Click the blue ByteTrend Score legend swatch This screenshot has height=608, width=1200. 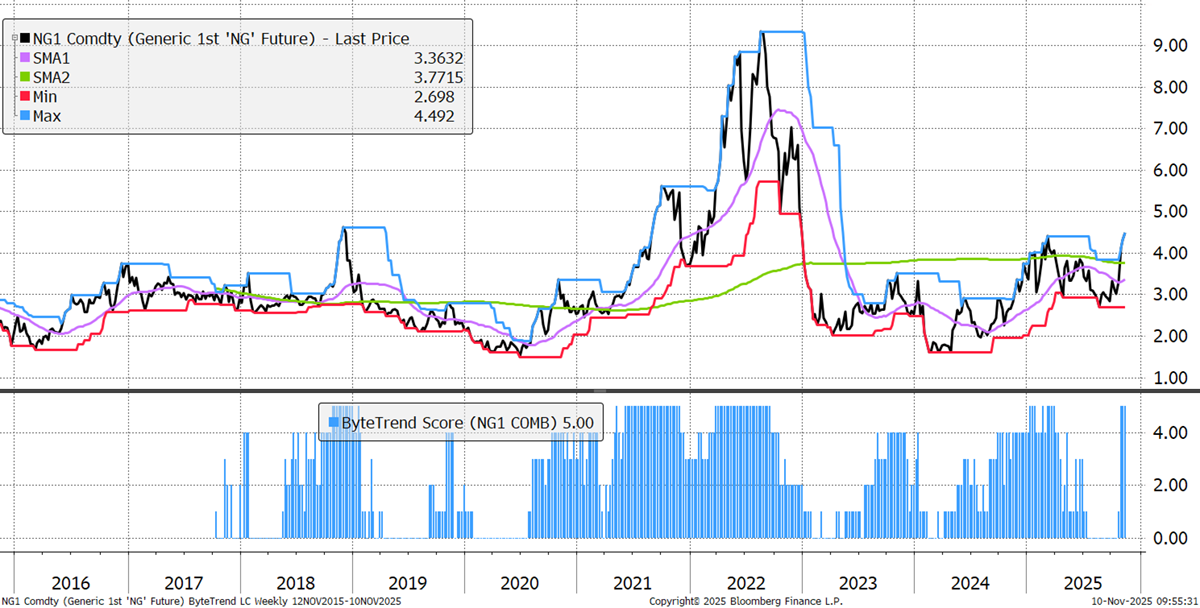coord(333,423)
